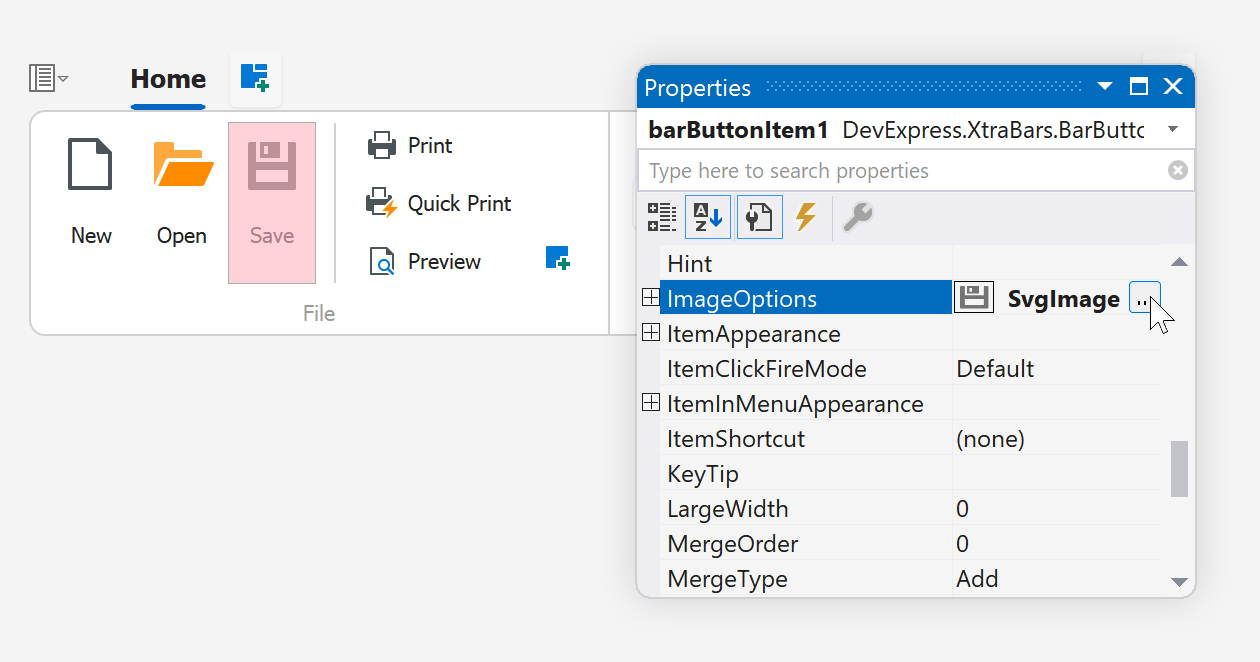Click the 0 value of LargeWidth
This screenshot has height=662, width=1260.
click(x=962, y=509)
